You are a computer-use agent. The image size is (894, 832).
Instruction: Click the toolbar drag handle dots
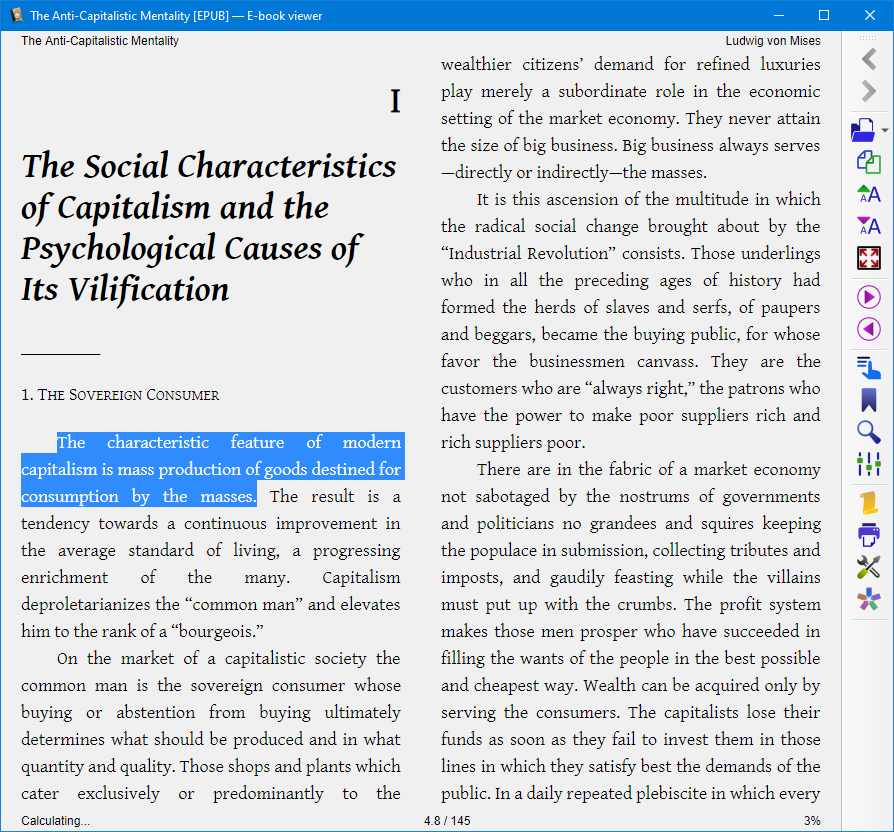coord(868,38)
